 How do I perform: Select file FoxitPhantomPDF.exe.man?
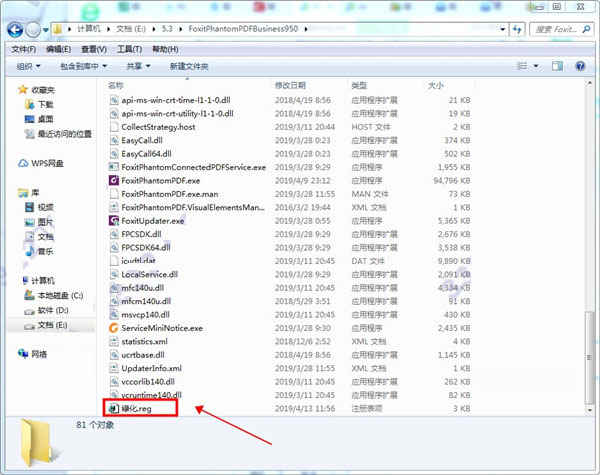click(170, 194)
